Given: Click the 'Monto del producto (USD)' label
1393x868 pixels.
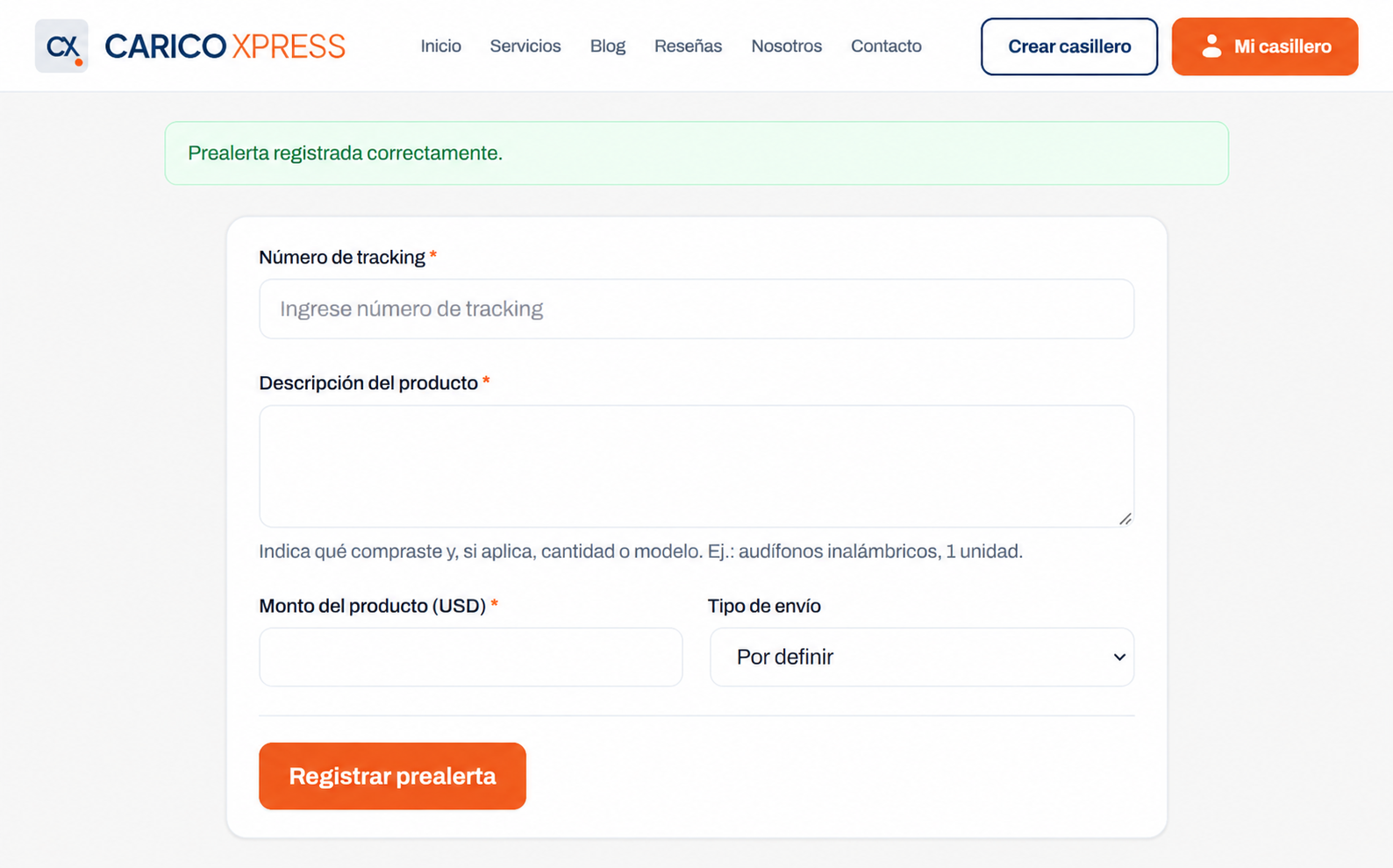Looking at the screenshot, I should coord(372,606).
